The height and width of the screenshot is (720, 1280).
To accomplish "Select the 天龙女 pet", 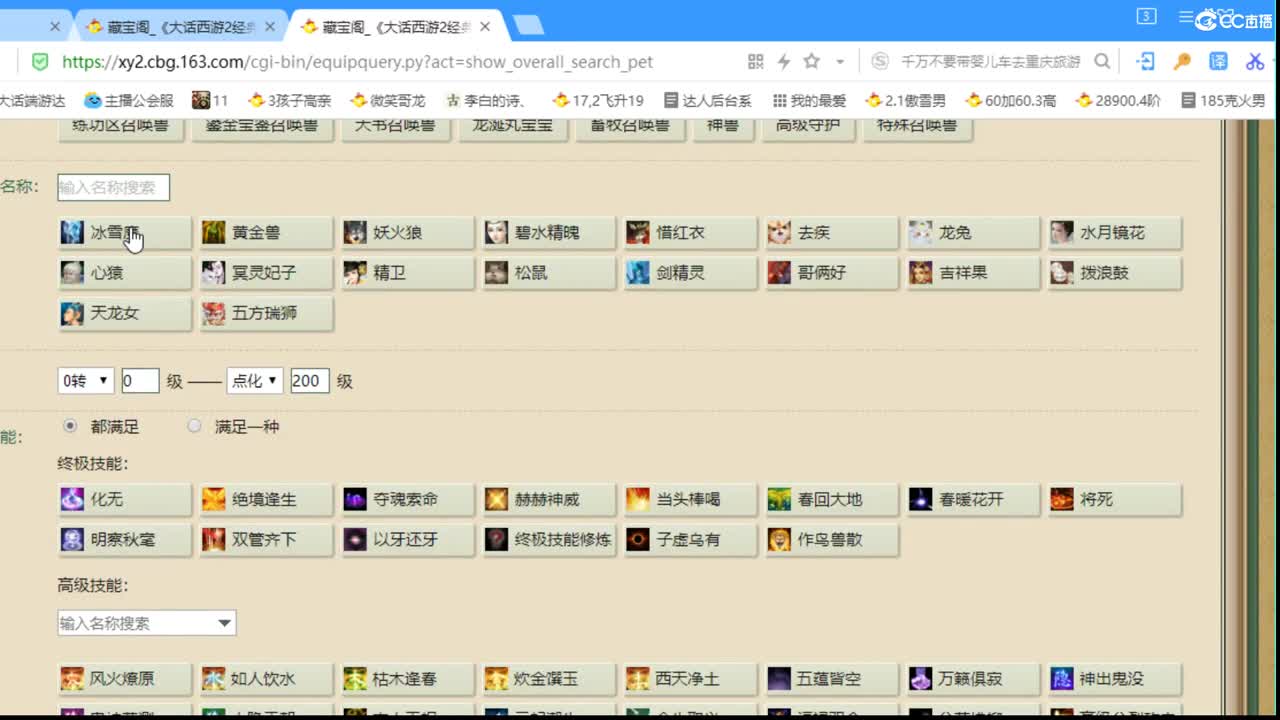I will click(x=124, y=314).
